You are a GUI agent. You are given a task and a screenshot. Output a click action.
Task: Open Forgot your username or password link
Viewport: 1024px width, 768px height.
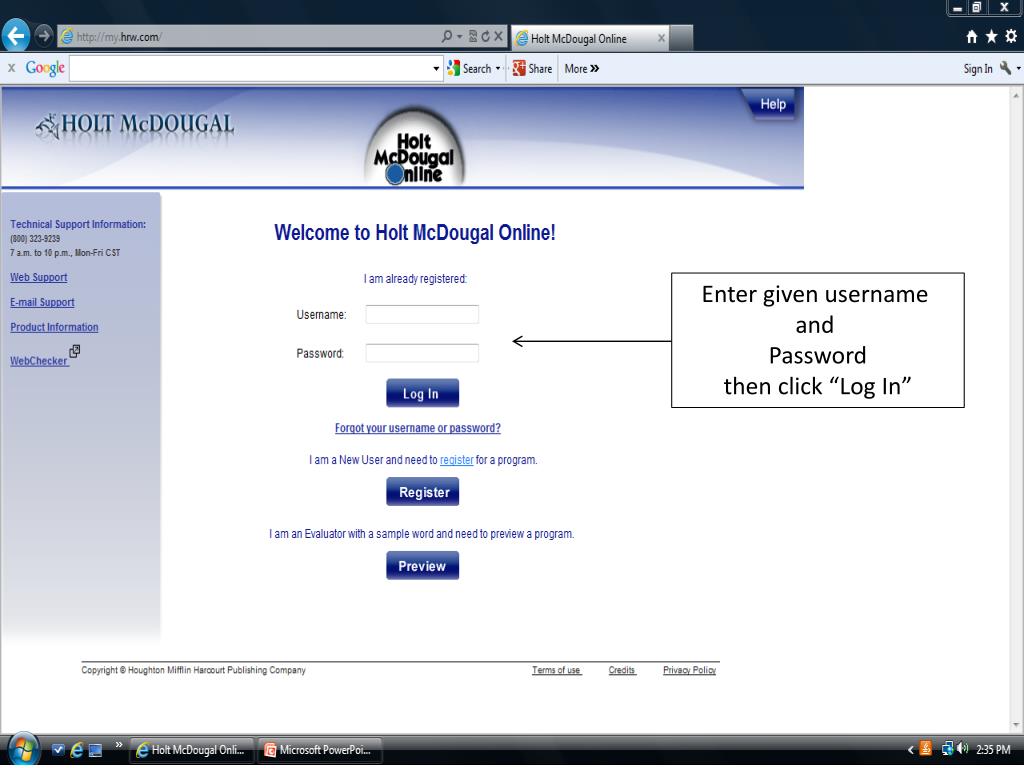(x=417, y=428)
